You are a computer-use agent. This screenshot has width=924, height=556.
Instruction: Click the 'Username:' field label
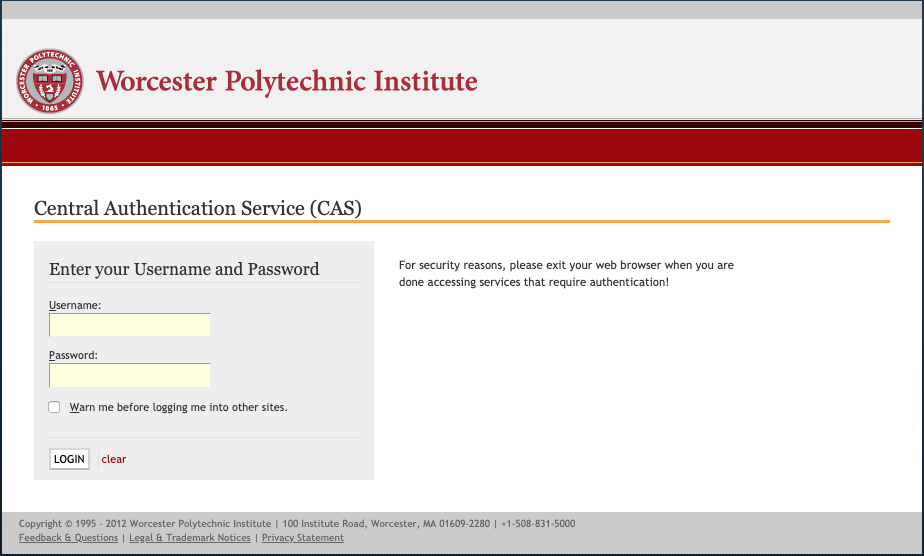tap(75, 305)
